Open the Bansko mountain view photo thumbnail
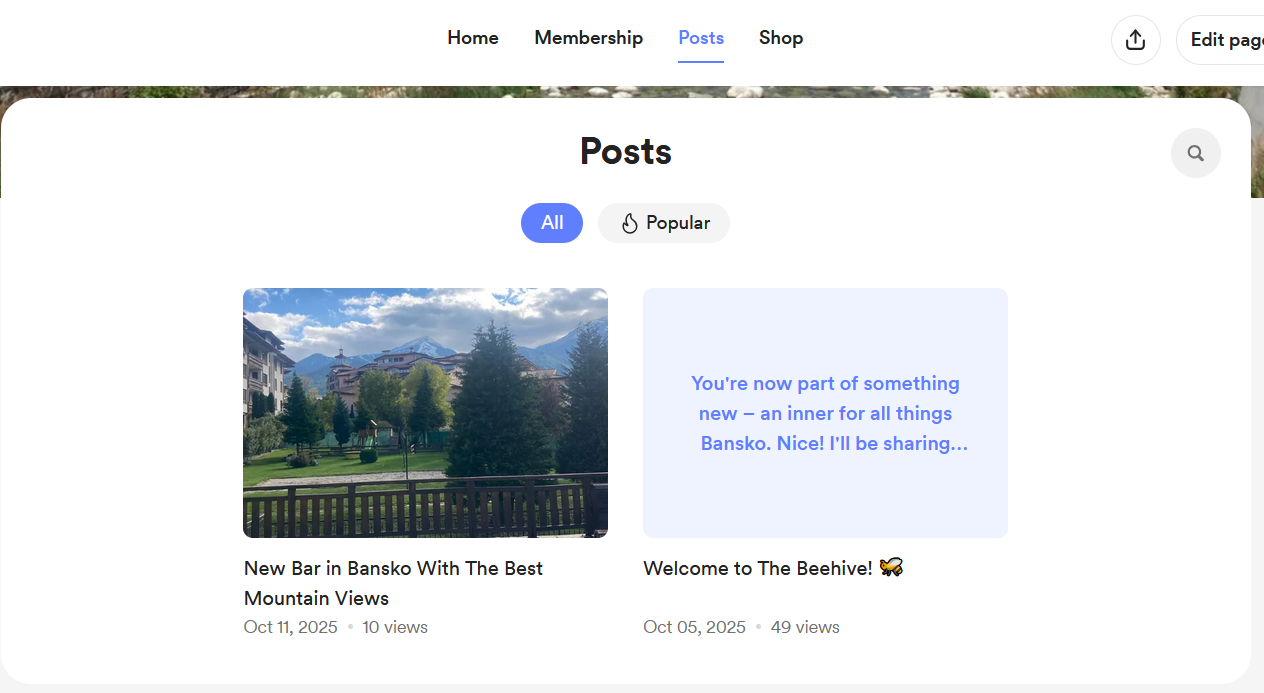Screen dimensions: 1264x693 (x=425, y=413)
